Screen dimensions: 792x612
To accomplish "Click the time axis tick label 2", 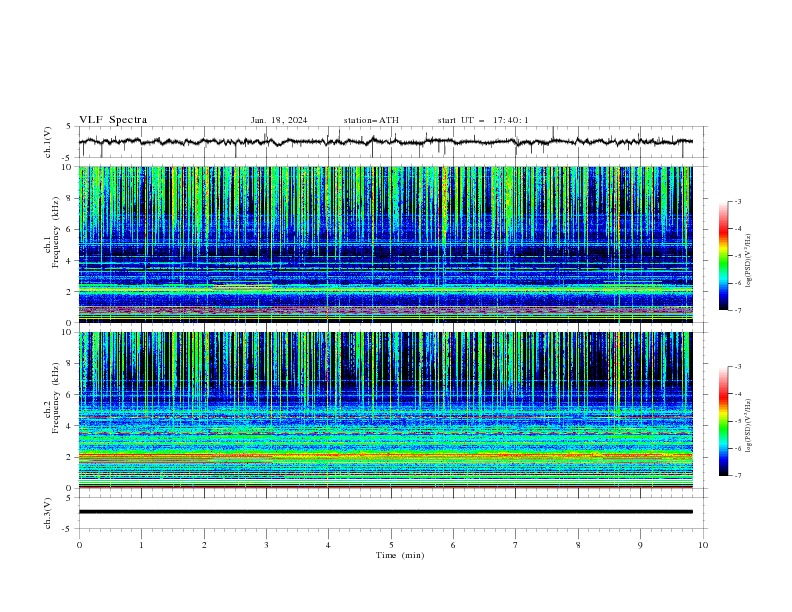I will pos(204,545).
